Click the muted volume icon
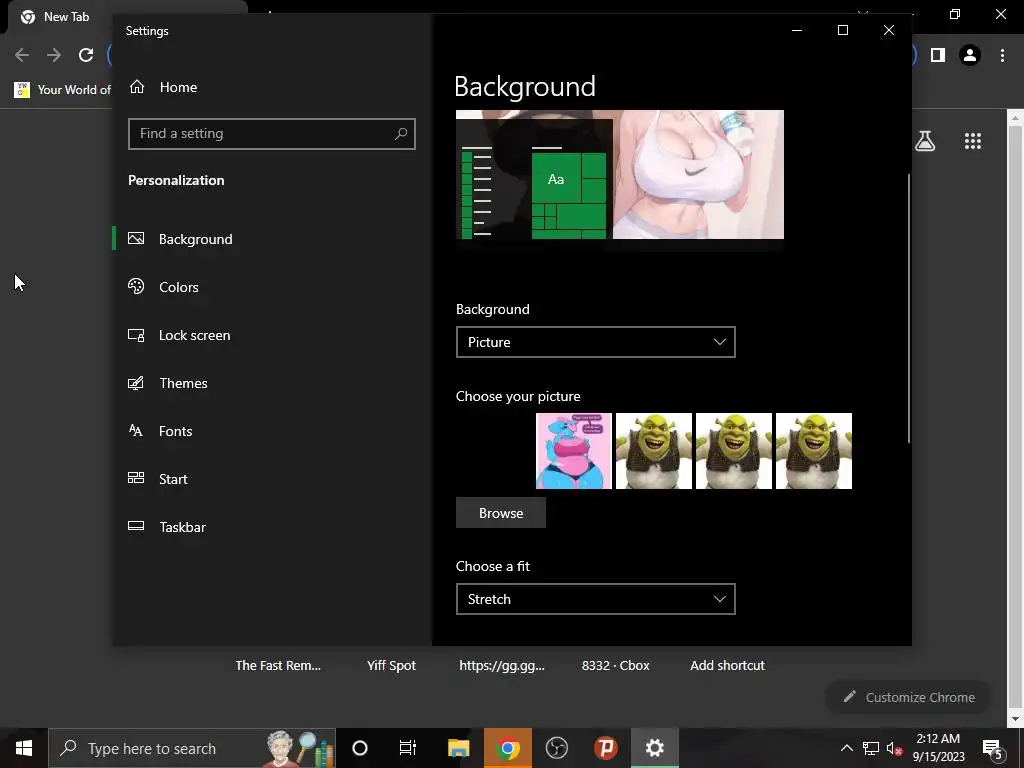The width and height of the screenshot is (1024, 768). (x=894, y=748)
